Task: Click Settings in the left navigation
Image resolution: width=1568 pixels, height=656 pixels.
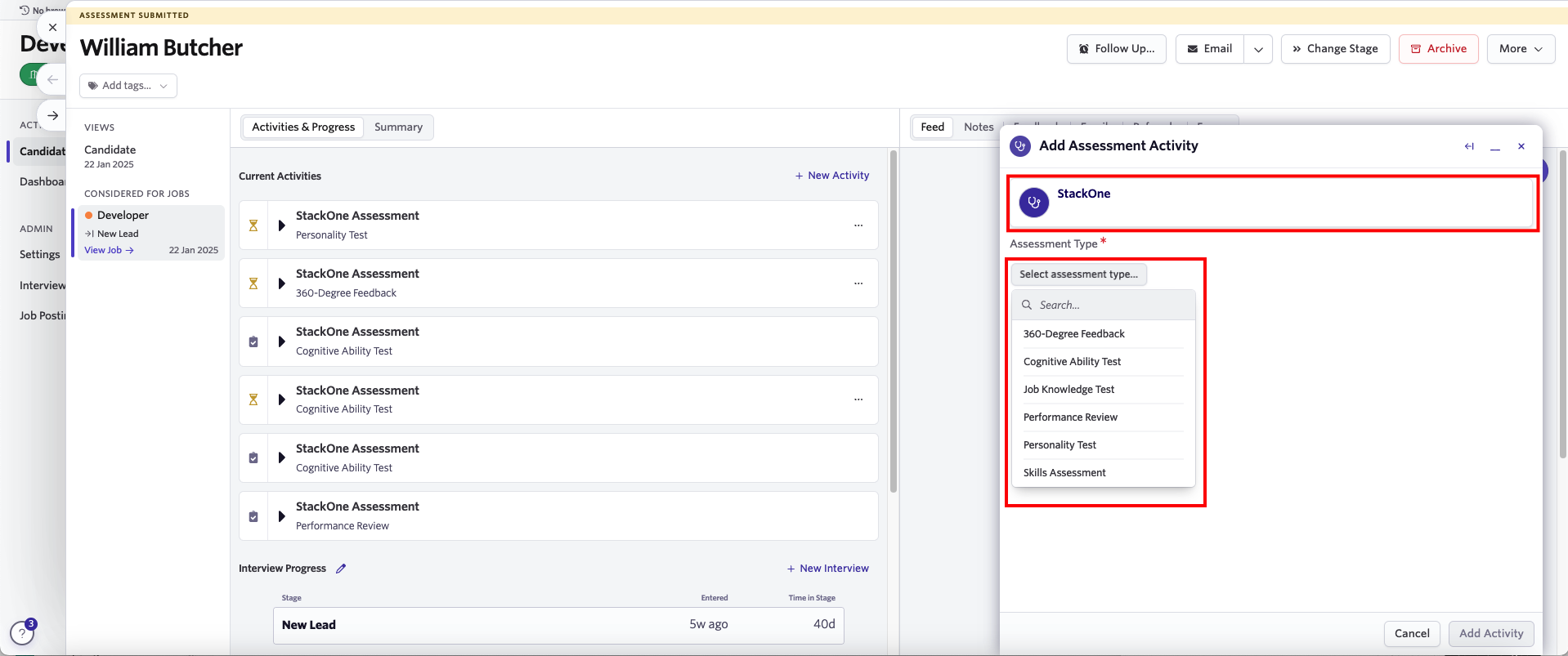Action: tap(39, 255)
